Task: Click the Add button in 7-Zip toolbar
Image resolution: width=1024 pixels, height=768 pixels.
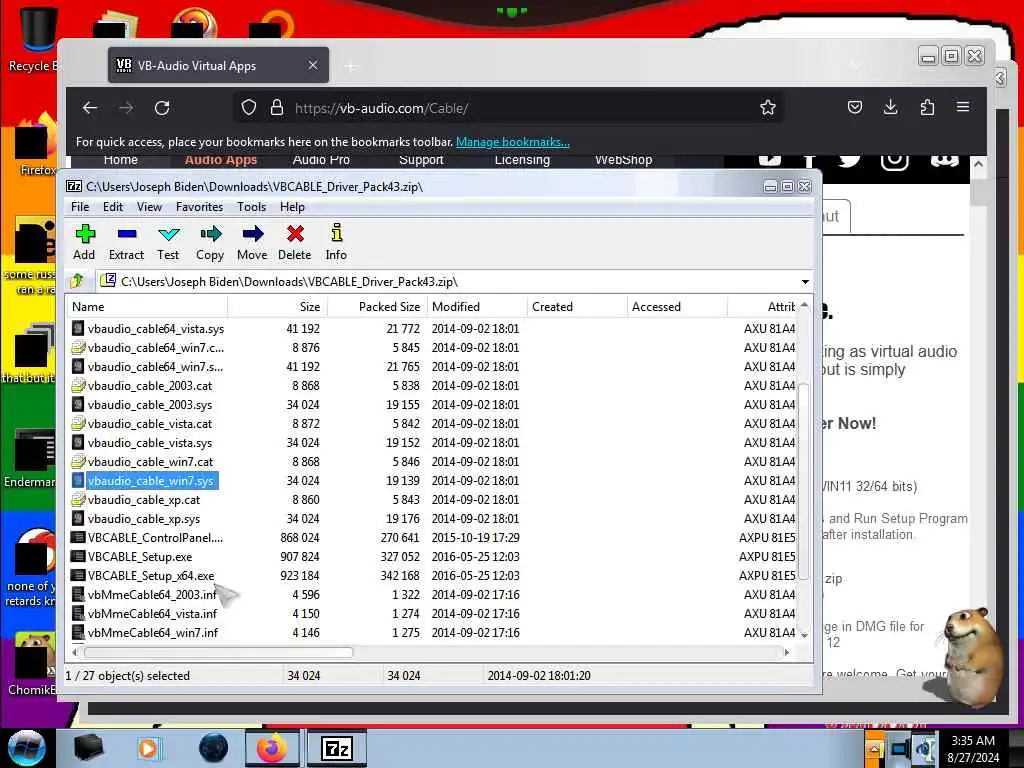Action: tap(84, 242)
